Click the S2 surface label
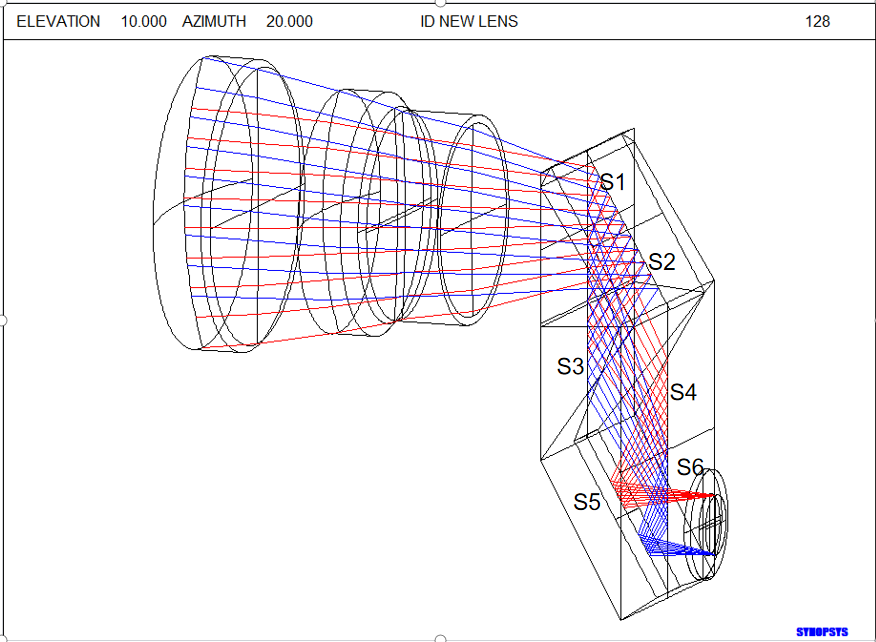Viewport: 876px width, 642px height. (661, 261)
